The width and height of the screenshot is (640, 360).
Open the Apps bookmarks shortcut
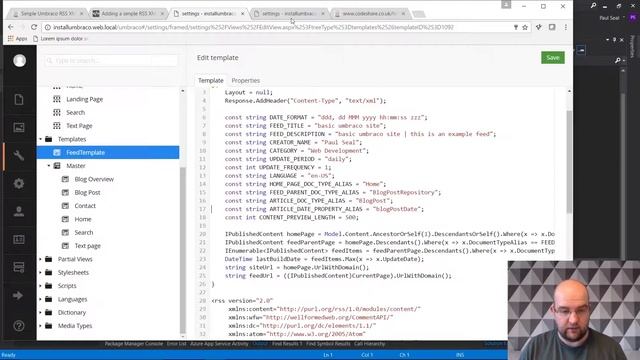pos(18,38)
